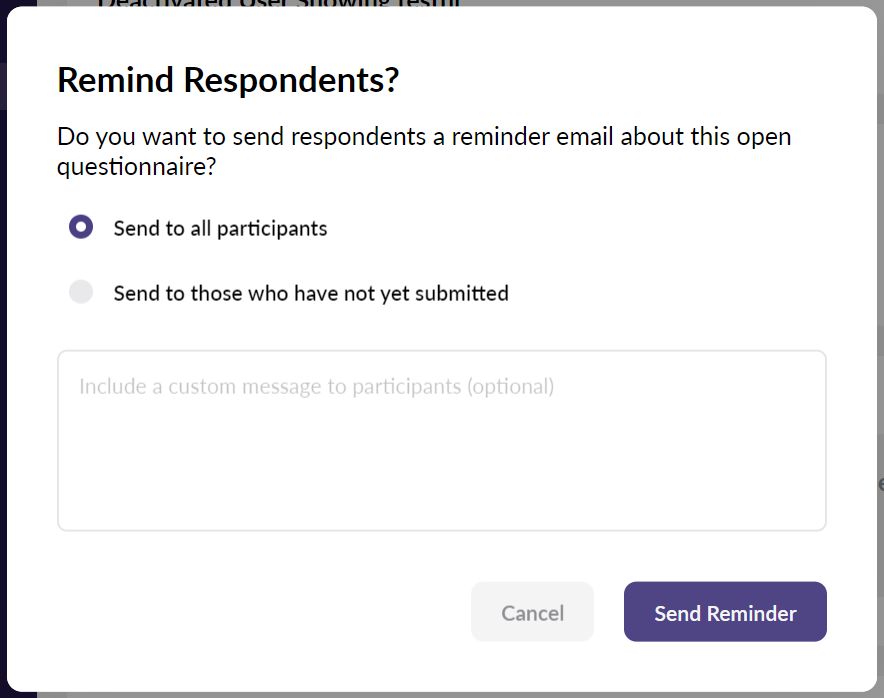
Task: Cancel the reminder dialog
Action: click(x=532, y=612)
